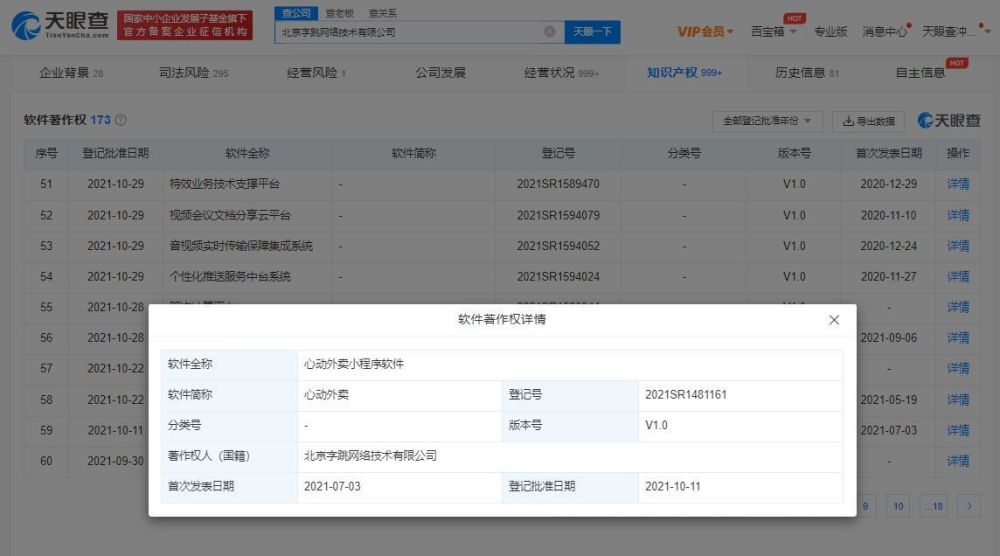Click dialog first publish date 2021-07-03

[x=332, y=486]
